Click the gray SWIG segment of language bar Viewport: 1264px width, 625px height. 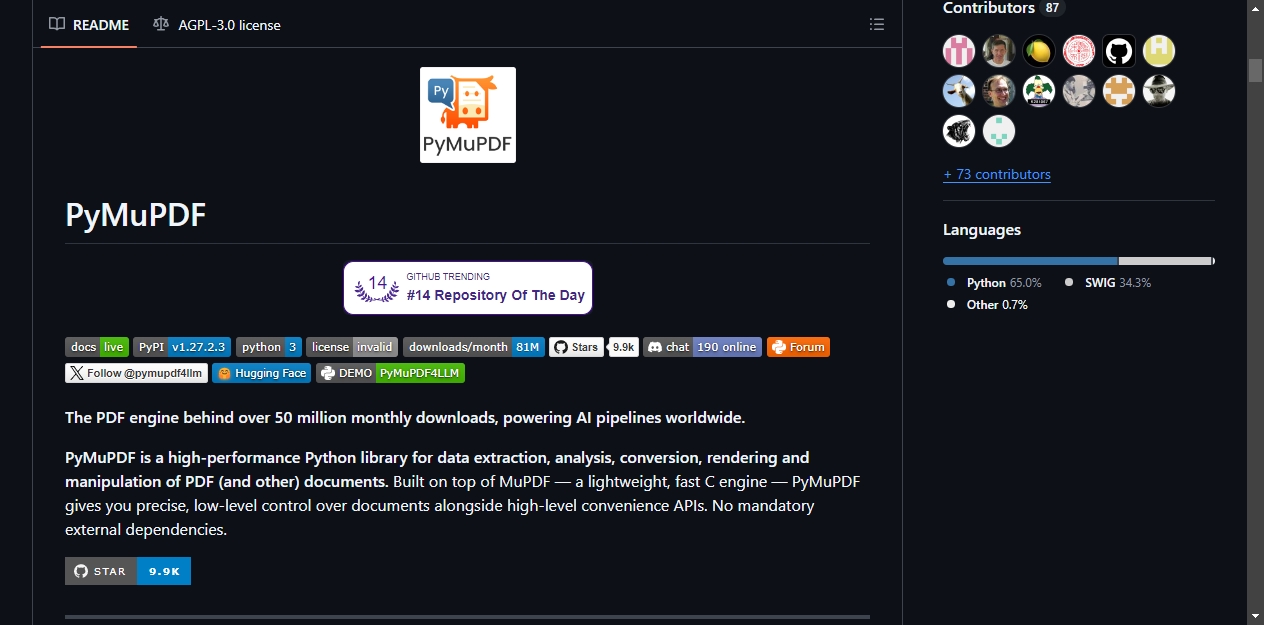[x=1165, y=261]
